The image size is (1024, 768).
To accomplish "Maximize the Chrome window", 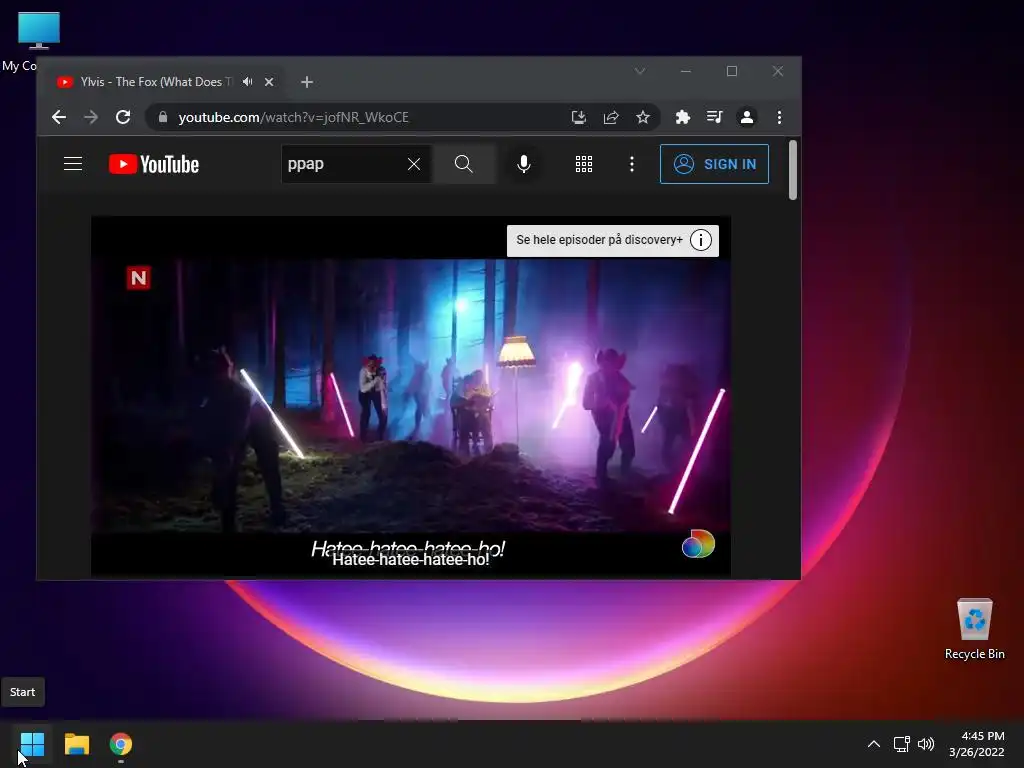I will (x=731, y=71).
